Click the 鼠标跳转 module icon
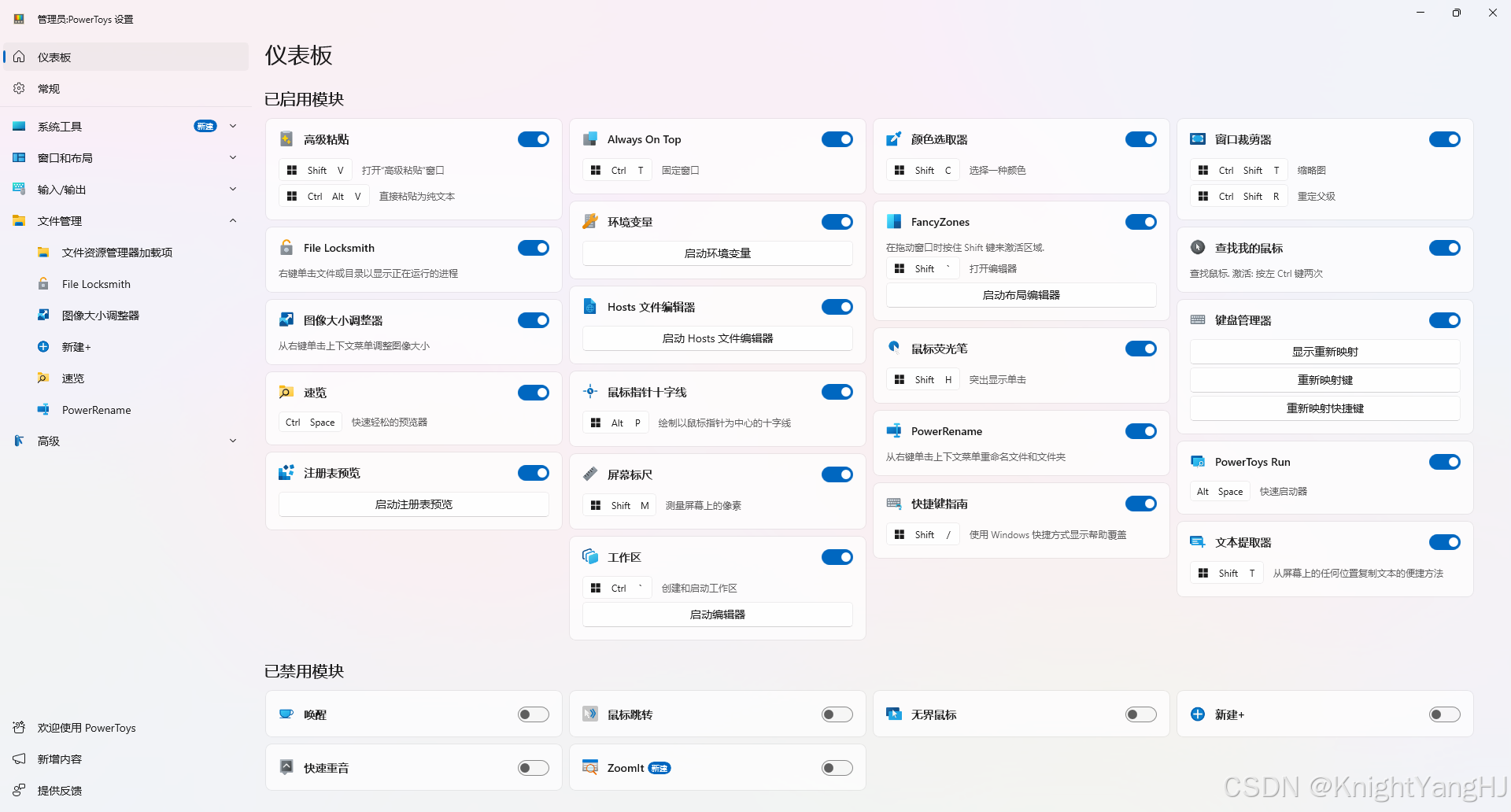 click(590, 714)
